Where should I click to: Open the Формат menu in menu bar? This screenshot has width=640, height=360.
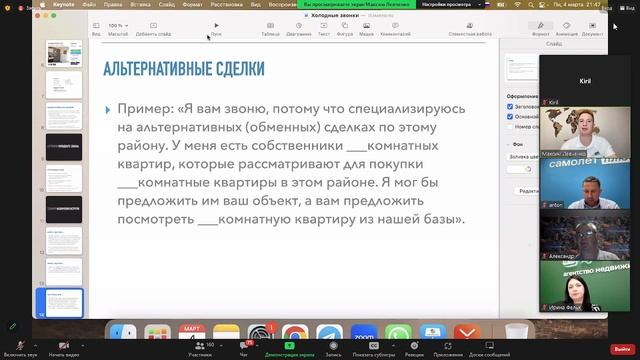[x=192, y=4]
